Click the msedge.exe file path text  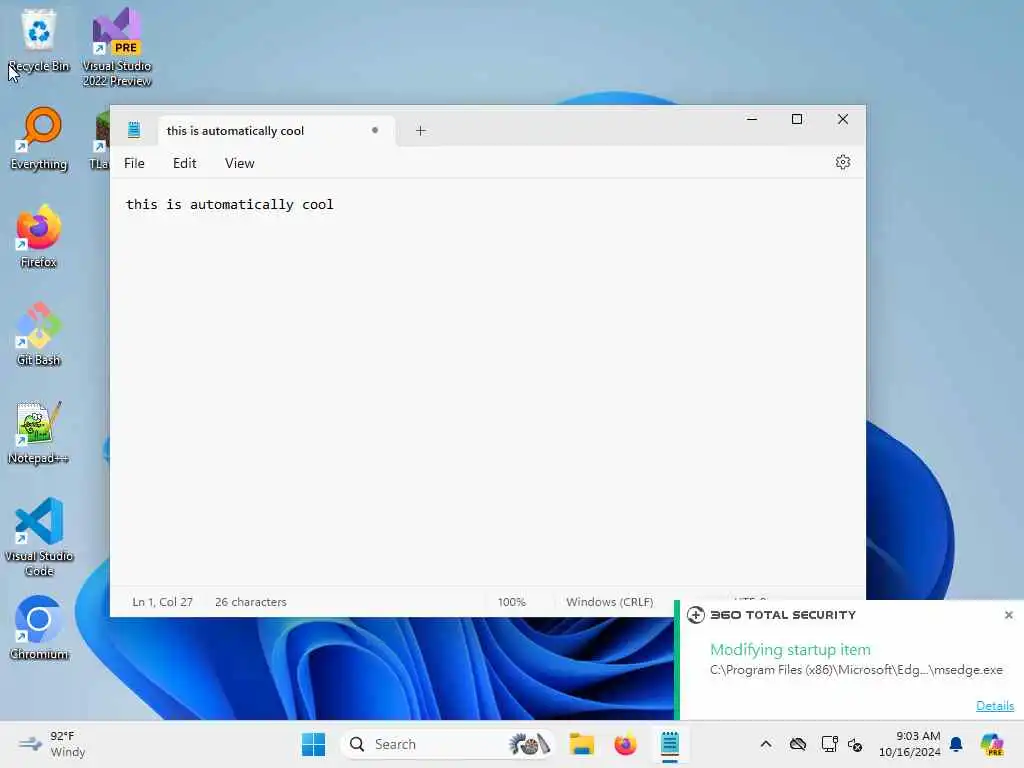point(856,670)
